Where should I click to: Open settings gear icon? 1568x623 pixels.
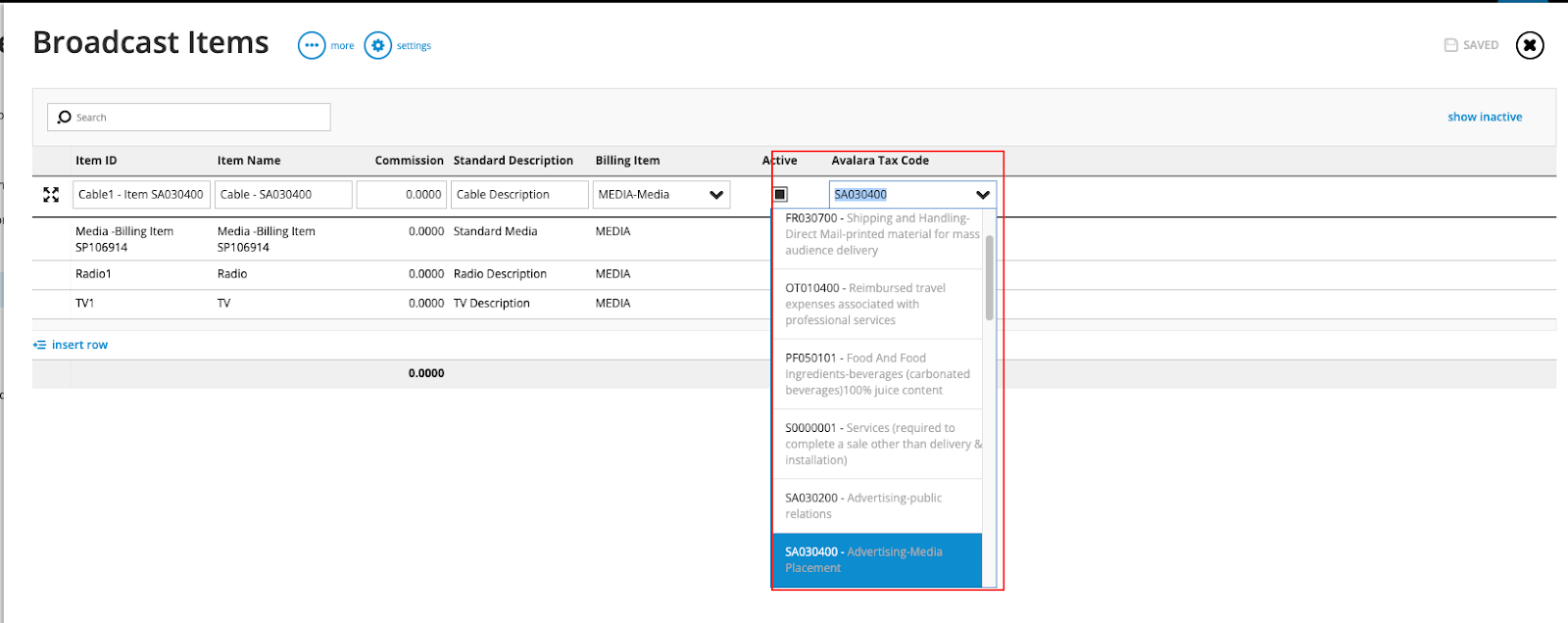[x=377, y=46]
